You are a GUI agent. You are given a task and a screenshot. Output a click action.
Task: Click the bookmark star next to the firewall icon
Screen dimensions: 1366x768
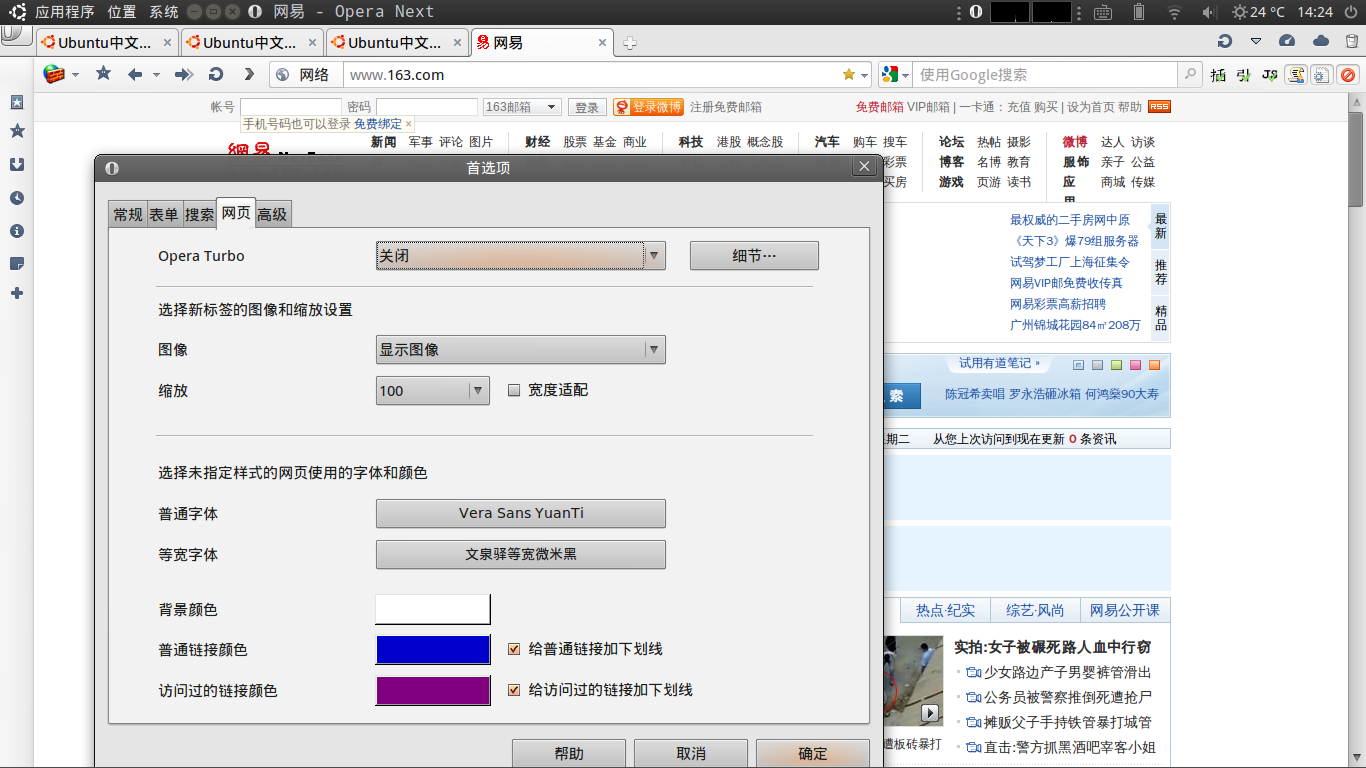[103, 74]
